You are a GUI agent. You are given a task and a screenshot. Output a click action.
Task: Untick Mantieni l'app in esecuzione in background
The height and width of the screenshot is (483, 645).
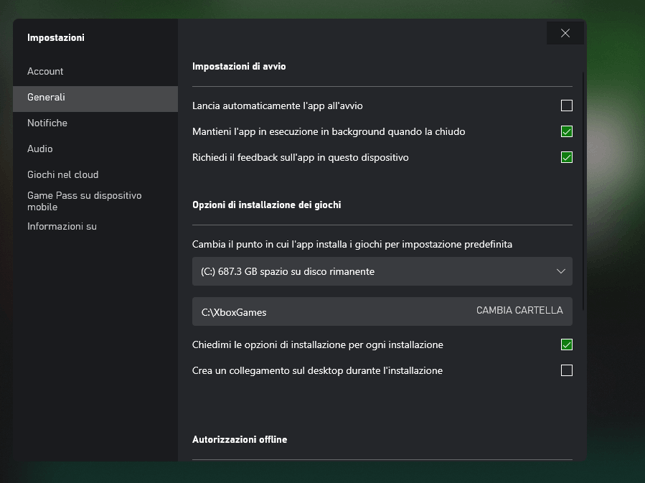click(x=567, y=131)
